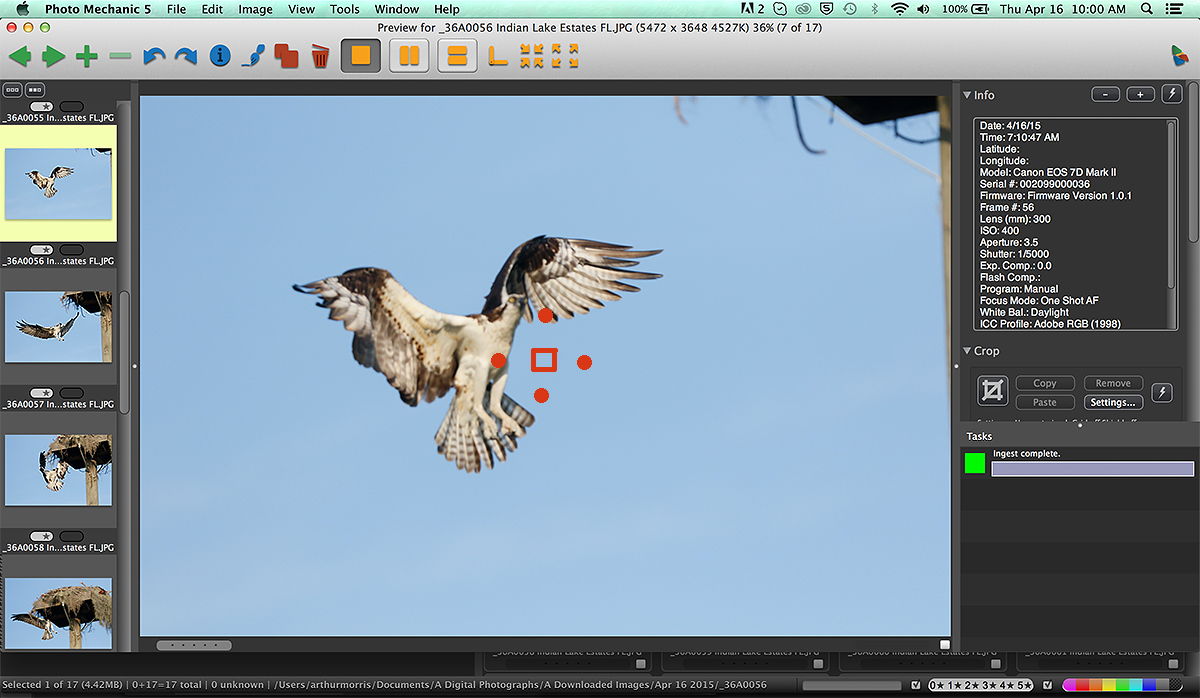The width and height of the screenshot is (1200, 698).
Task: Open the View menu
Action: 301,9
